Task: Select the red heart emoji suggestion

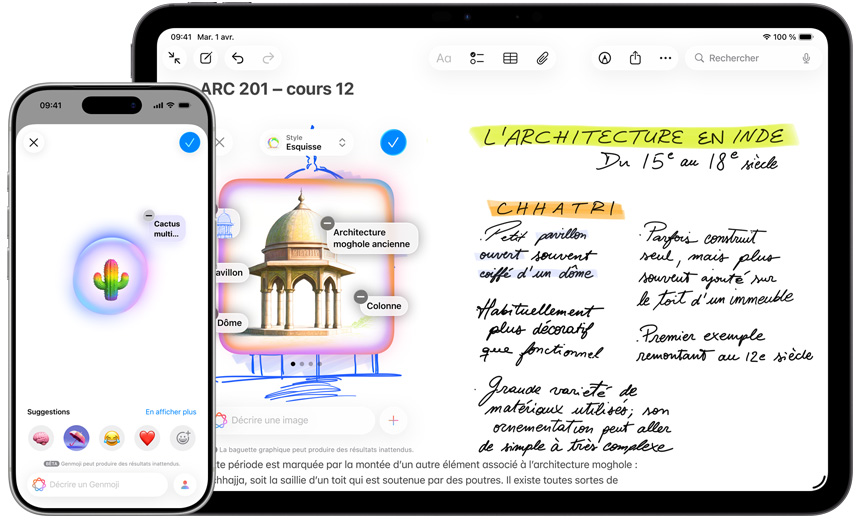Action: coord(147,438)
